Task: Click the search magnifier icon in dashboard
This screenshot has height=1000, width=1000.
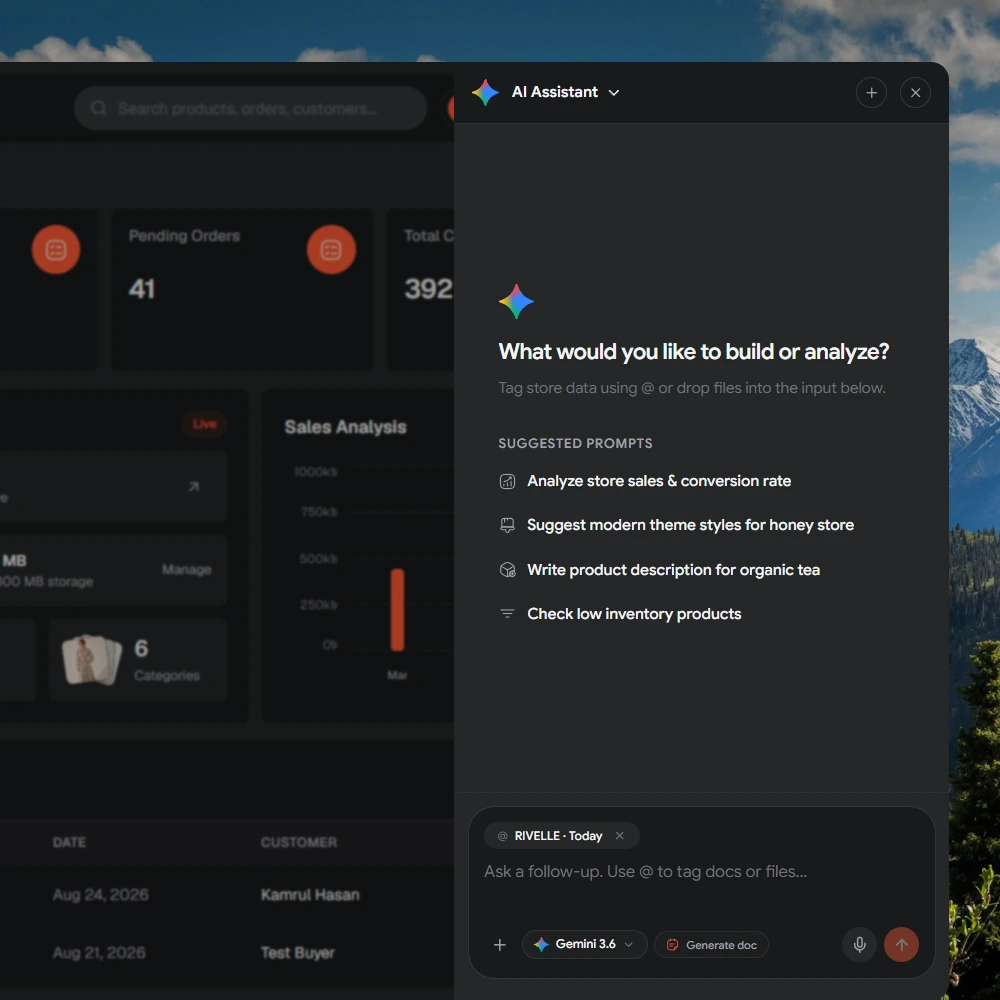Action: [x=98, y=108]
